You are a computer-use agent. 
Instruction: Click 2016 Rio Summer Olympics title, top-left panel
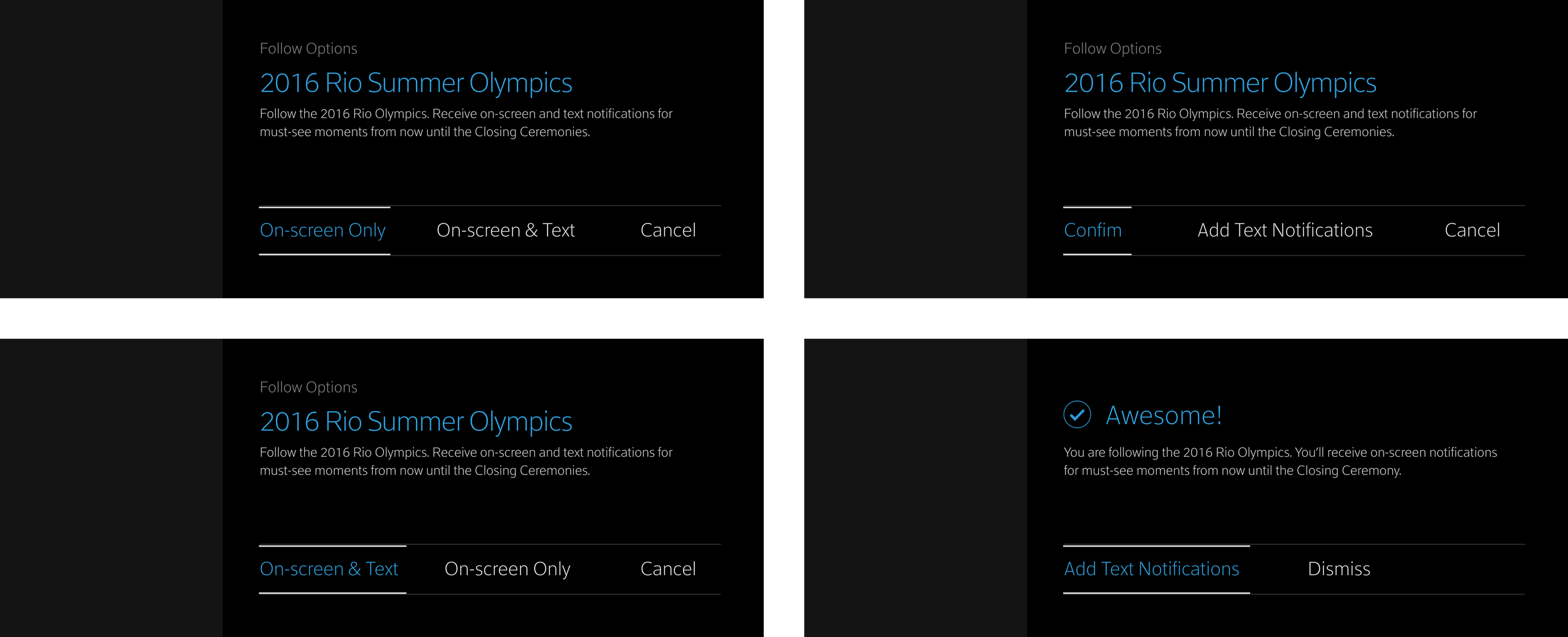click(x=416, y=83)
